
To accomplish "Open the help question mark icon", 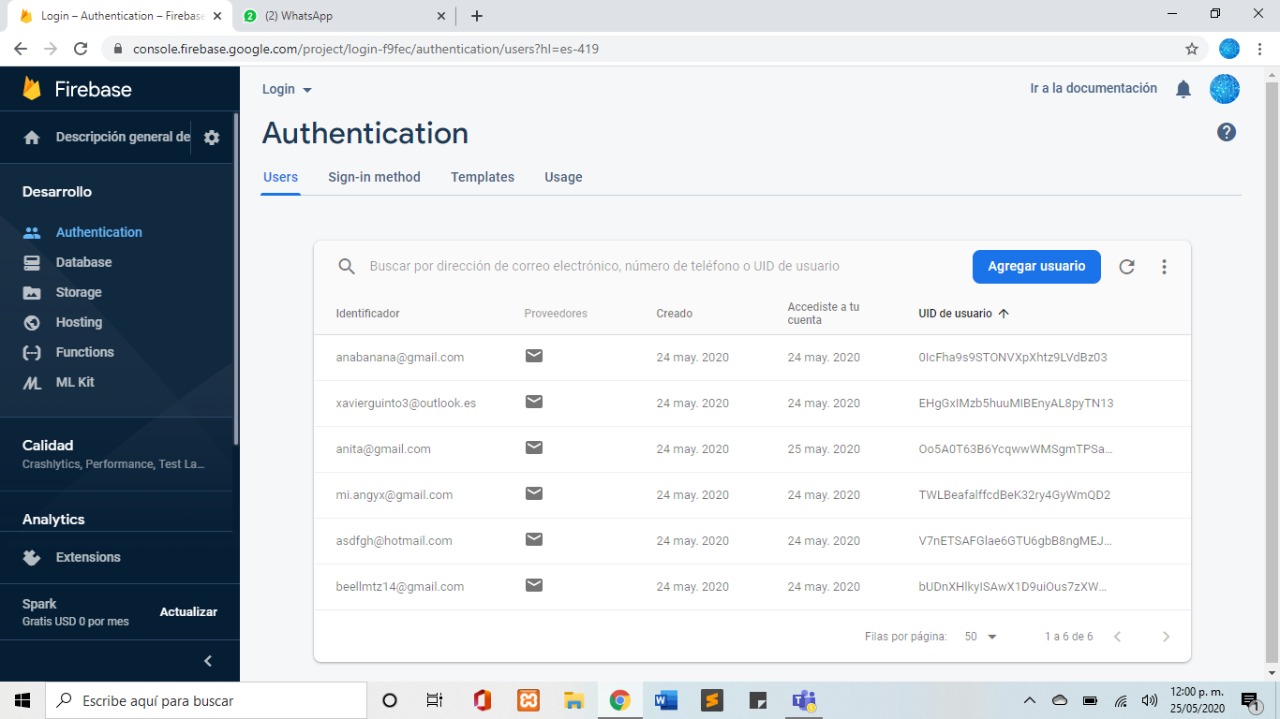I will pyautogui.click(x=1227, y=132).
